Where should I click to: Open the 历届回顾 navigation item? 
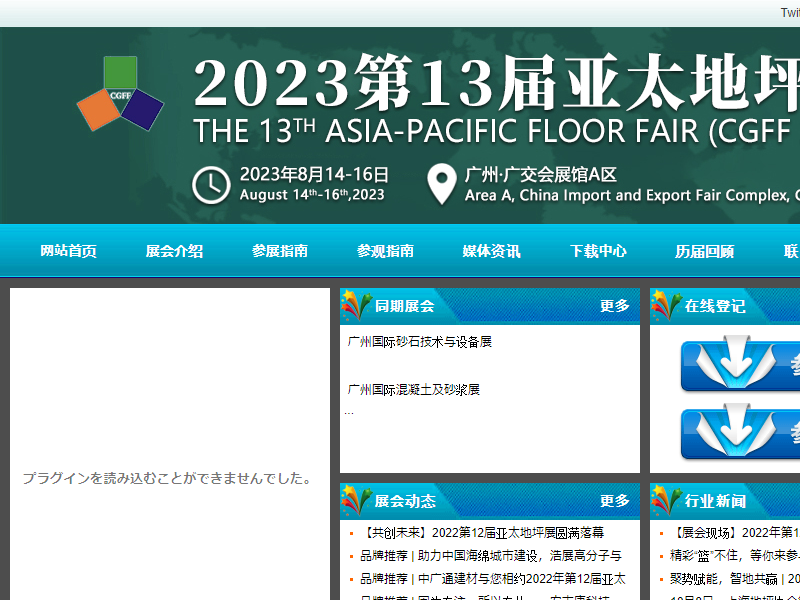click(704, 251)
